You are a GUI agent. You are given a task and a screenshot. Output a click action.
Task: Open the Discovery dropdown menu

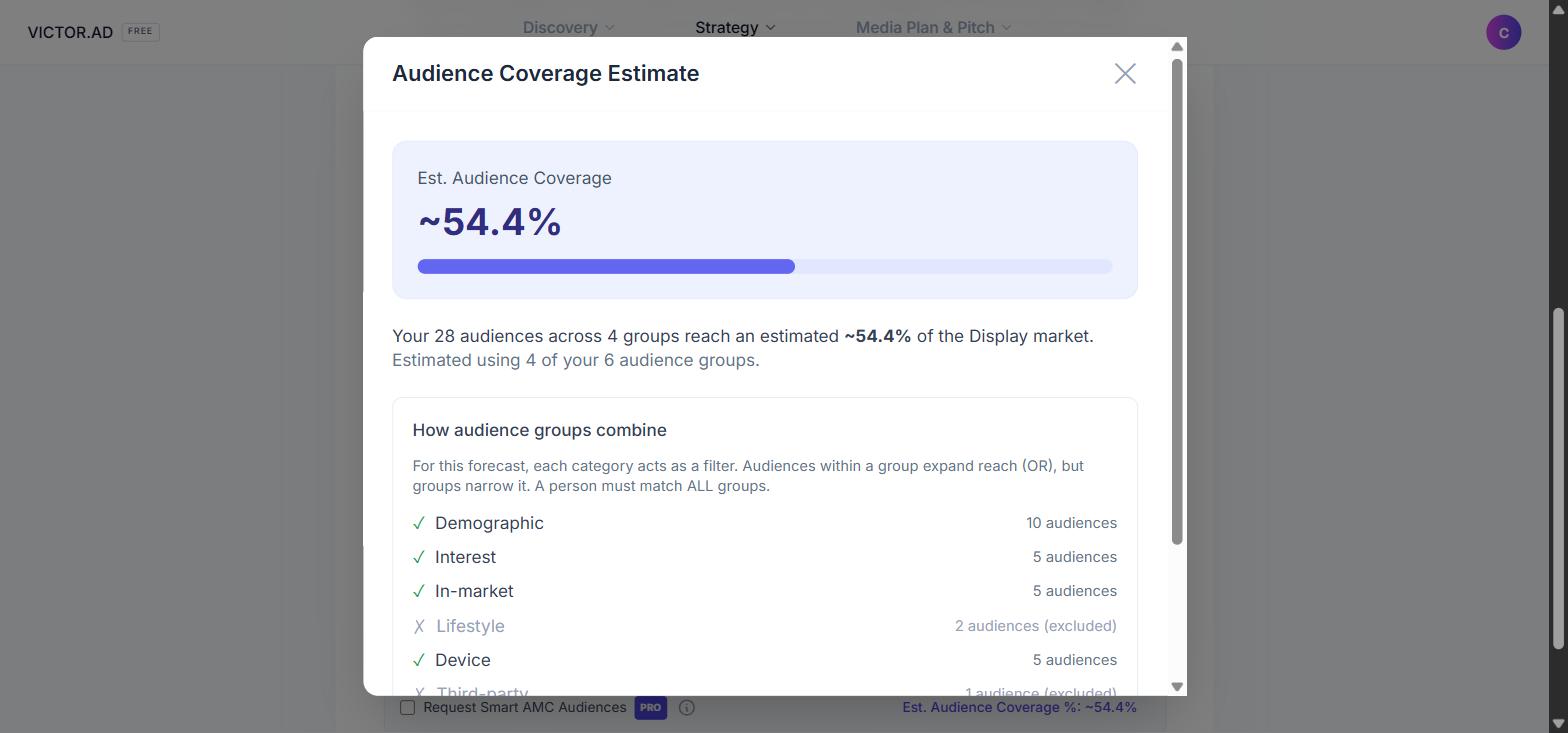point(568,27)
